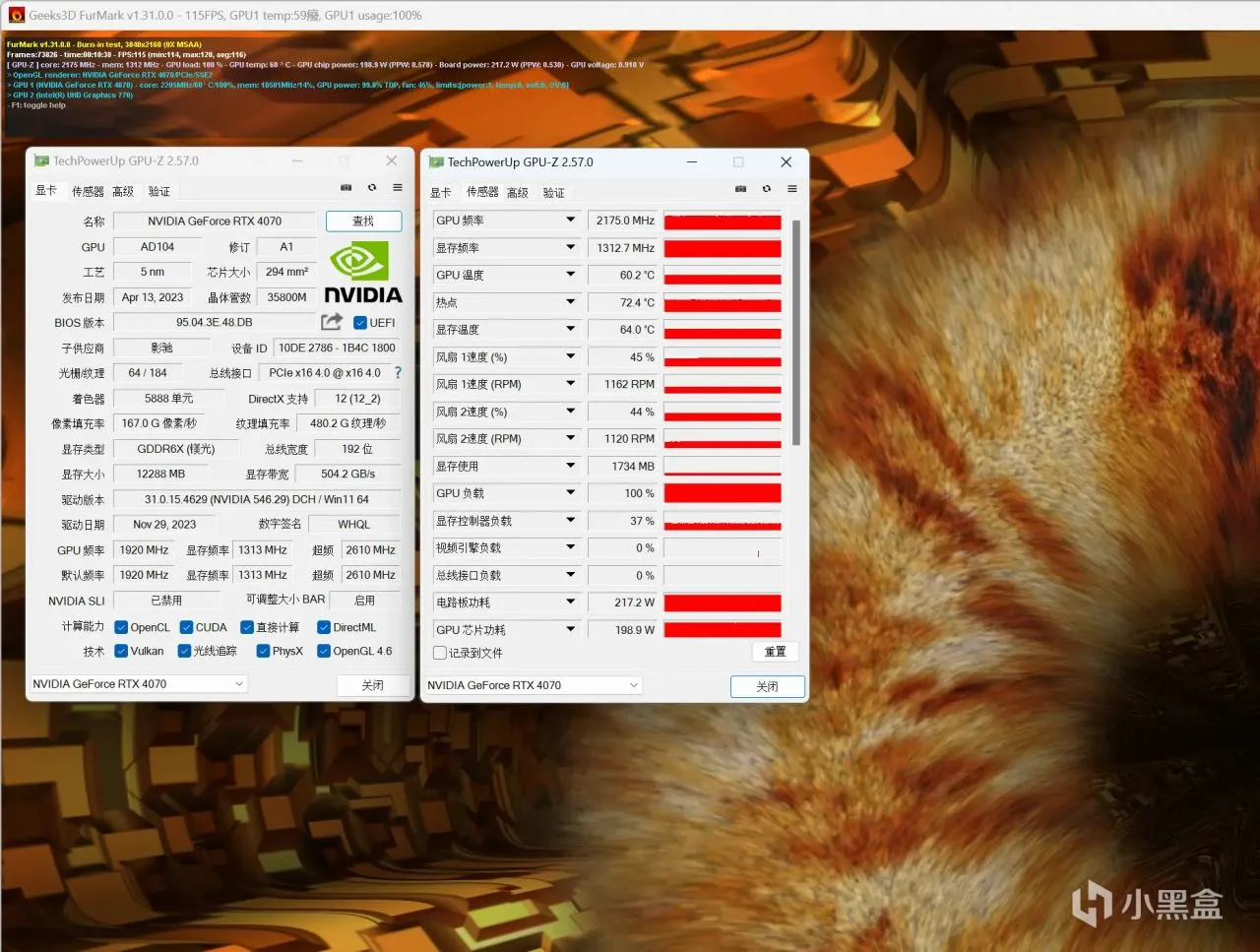The height and width of the screenshot is (952, 1260).
Task: Toggle the OpenGL 4.6 checkbox
Action: pyautogui.click(x=324, y=651)
